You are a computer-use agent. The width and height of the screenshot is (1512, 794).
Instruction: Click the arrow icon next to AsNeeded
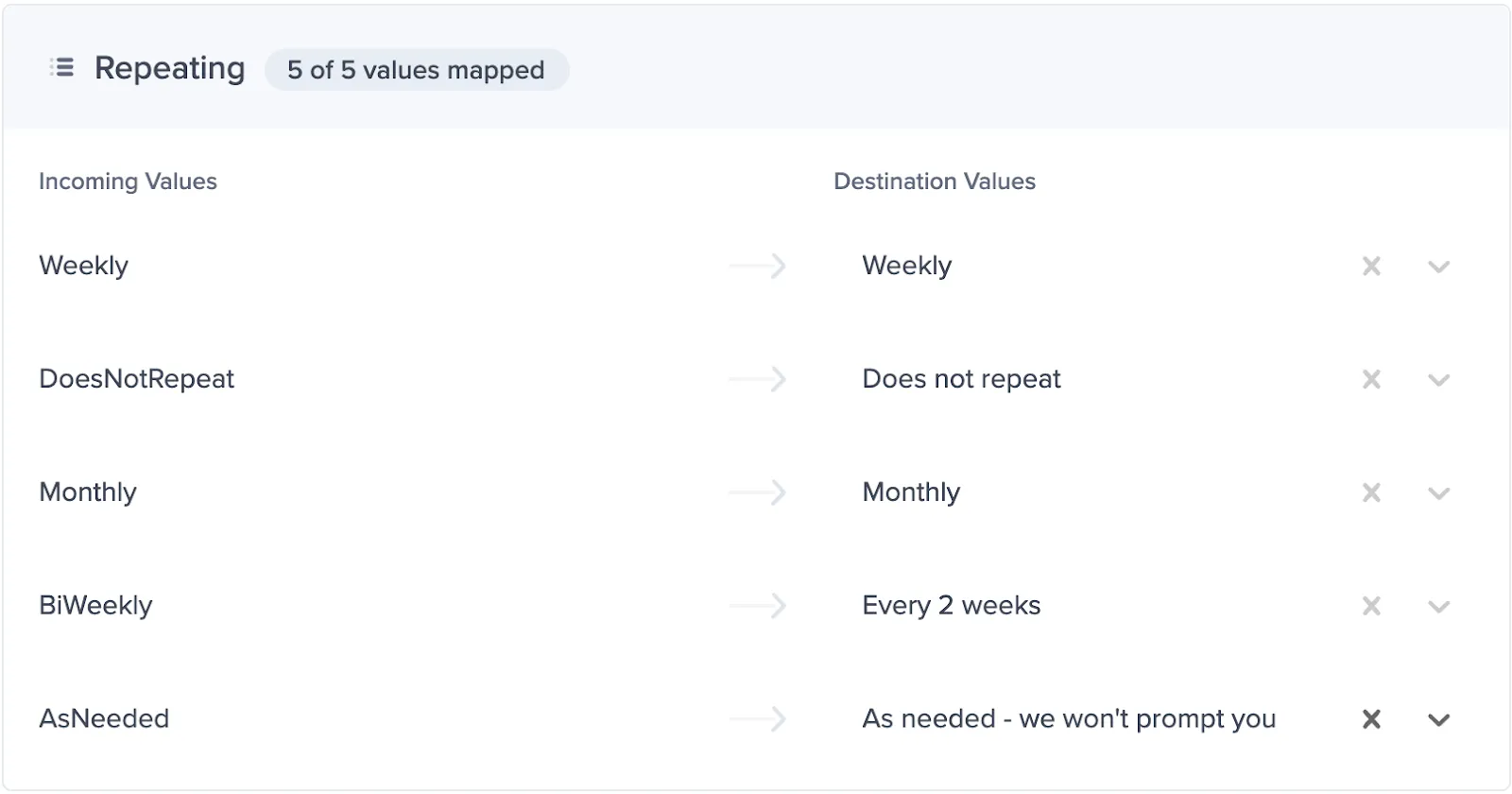758,719
